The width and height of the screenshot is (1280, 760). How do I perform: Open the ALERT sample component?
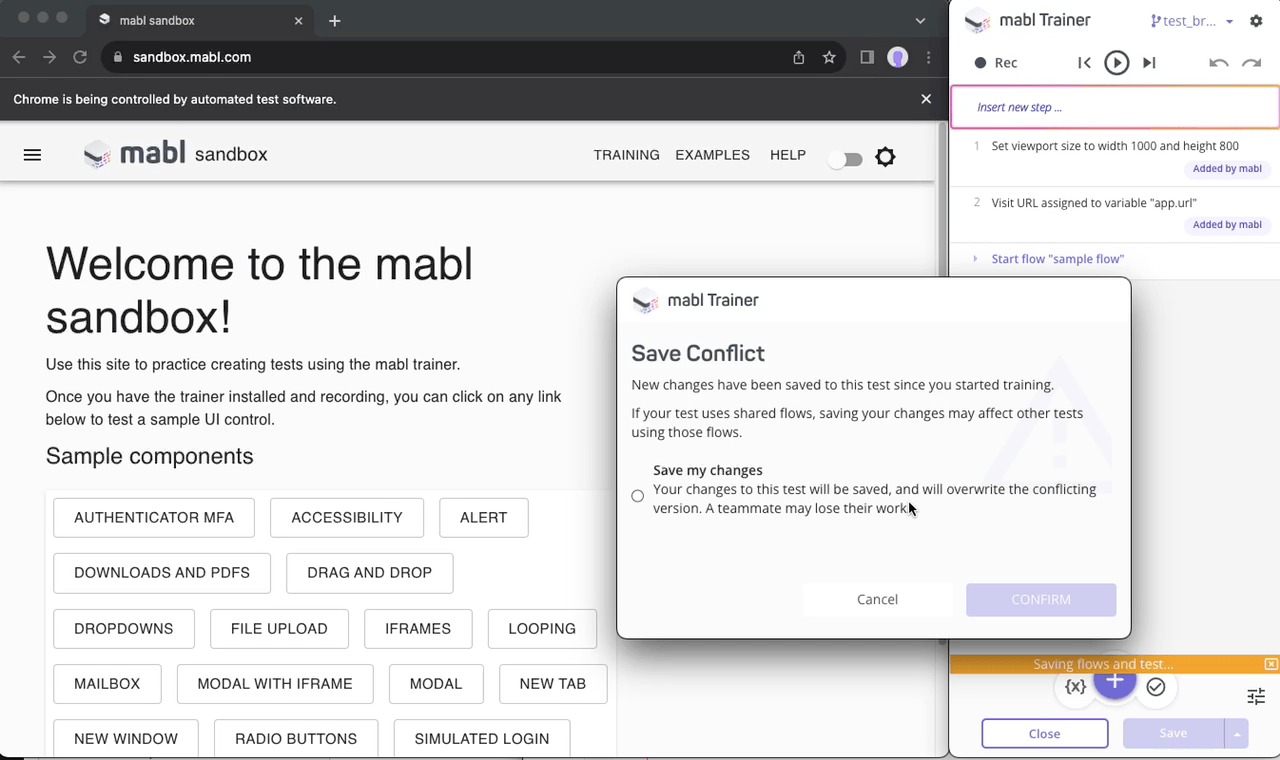[x=484, y=517]
